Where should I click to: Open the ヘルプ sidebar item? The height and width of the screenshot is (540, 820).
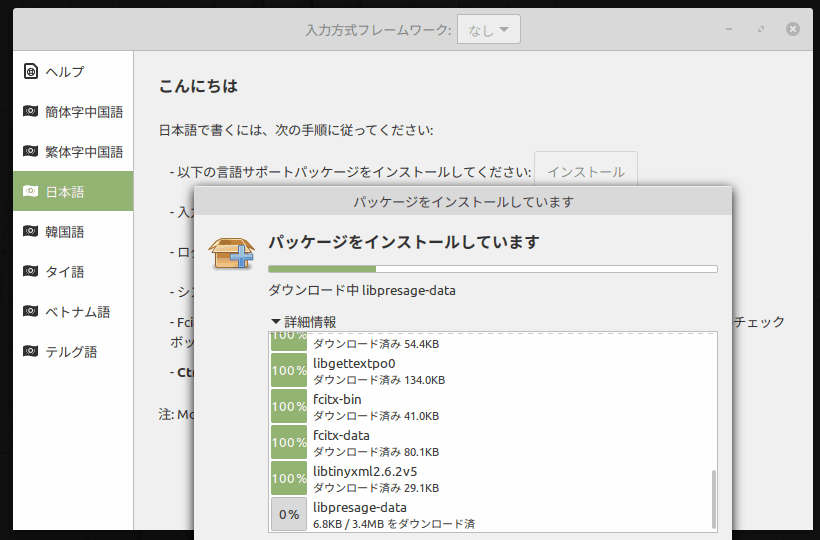click(x=73, y=71)
